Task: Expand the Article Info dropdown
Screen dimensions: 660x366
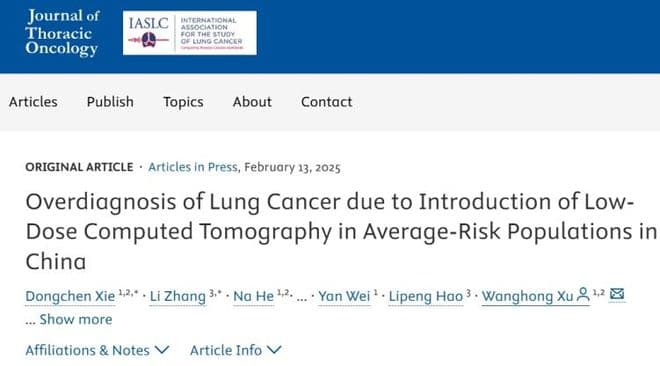Action: 236,350
